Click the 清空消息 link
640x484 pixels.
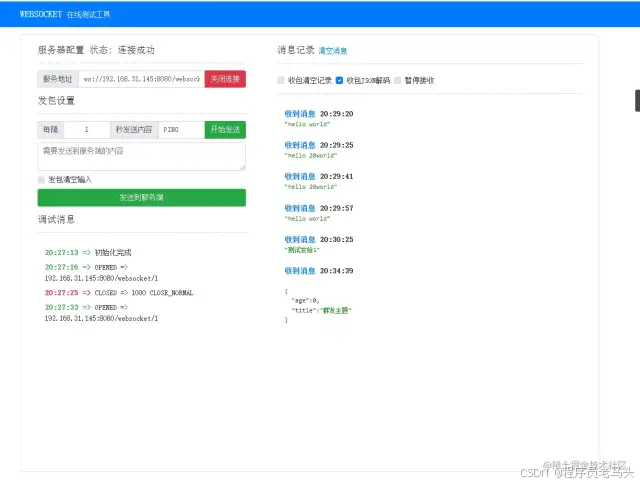[x=333, y=50]
